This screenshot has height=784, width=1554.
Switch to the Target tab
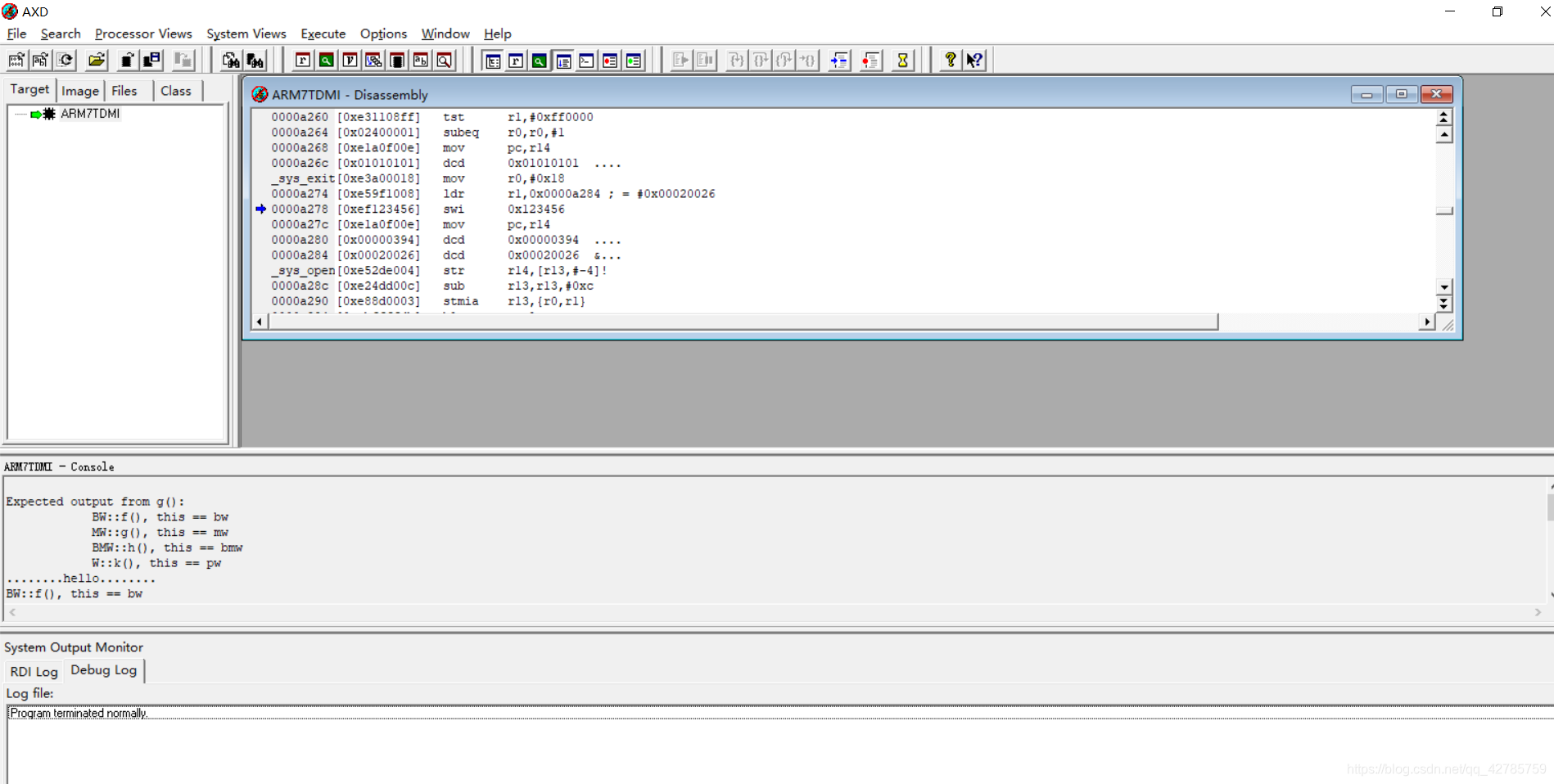(x=29, y=89)
